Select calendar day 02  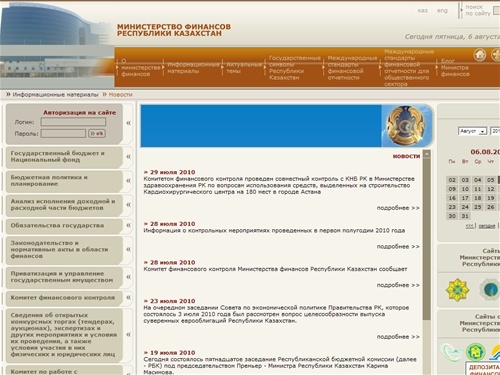pos(452,180)
